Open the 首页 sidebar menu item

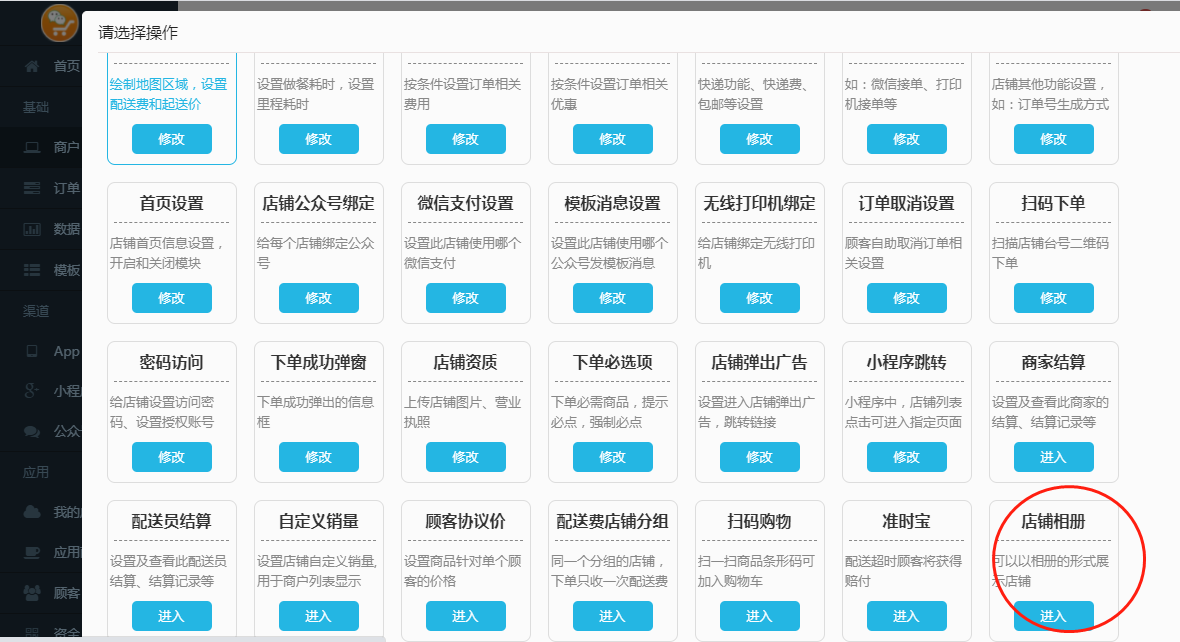(66, 66)
